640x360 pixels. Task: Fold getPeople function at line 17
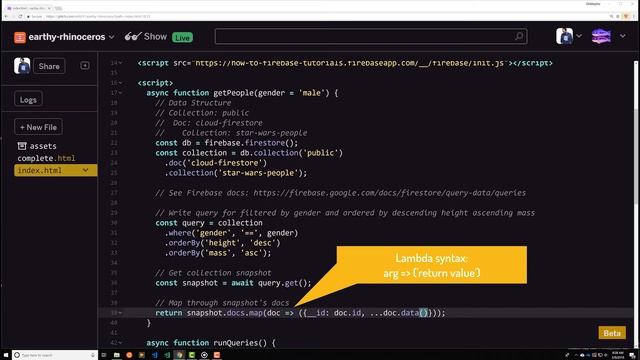[120, 93]
